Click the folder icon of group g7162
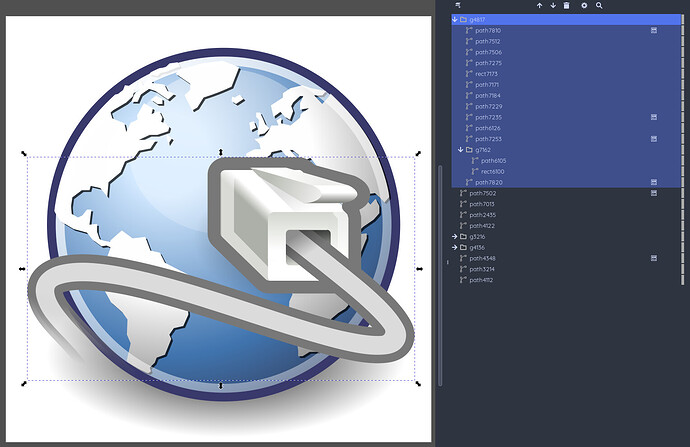This screenshot has width=690, height=447. [x=469, y=150]
